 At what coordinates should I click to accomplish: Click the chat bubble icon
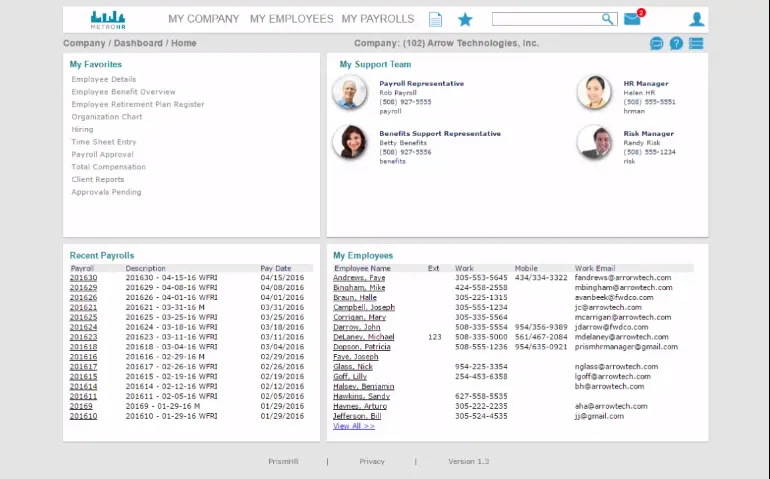click(657, 44)
